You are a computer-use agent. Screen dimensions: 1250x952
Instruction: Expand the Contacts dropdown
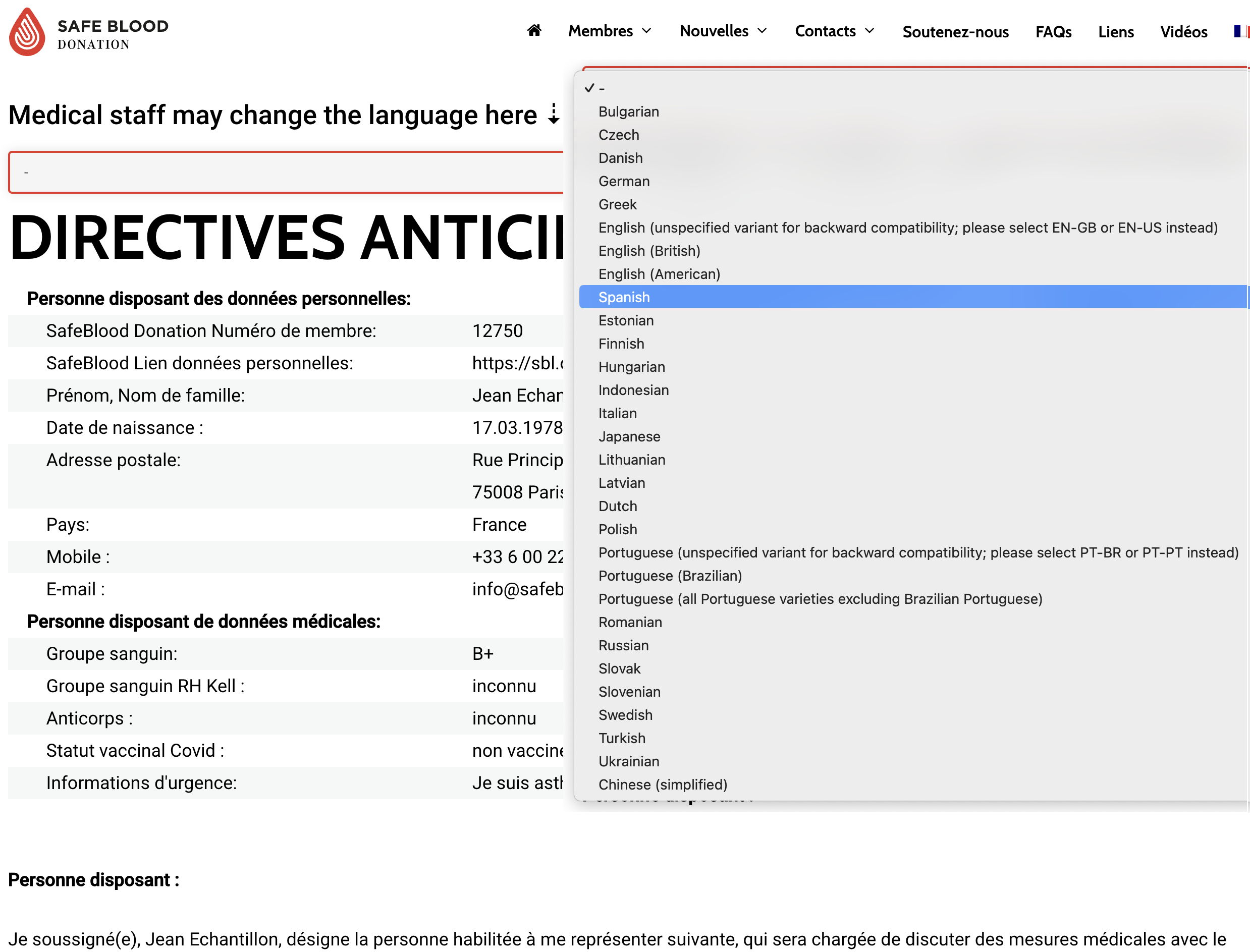pyautogui.click(x=834, y=31)
